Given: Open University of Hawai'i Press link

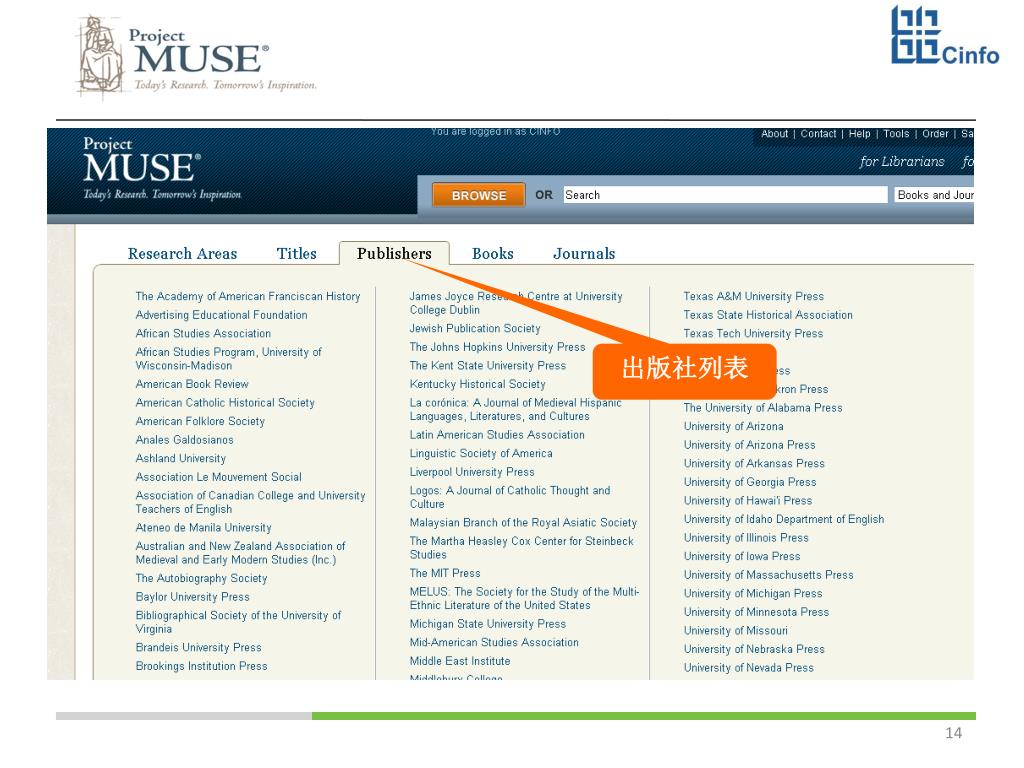Looking at the screenshot, I should (748, 501).
